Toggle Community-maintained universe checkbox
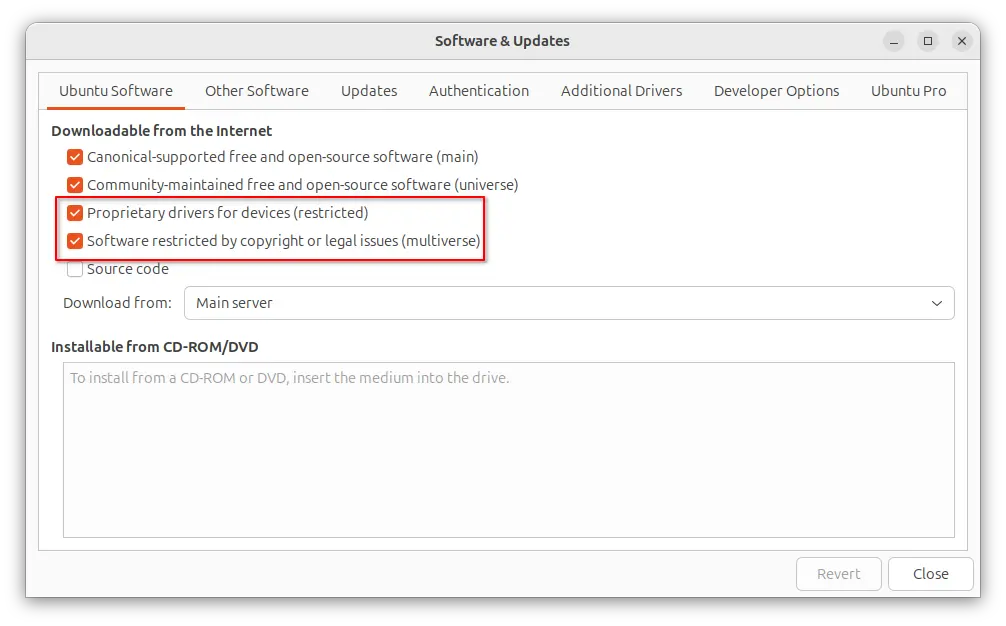1006x626 pixels. pos(75,185)
